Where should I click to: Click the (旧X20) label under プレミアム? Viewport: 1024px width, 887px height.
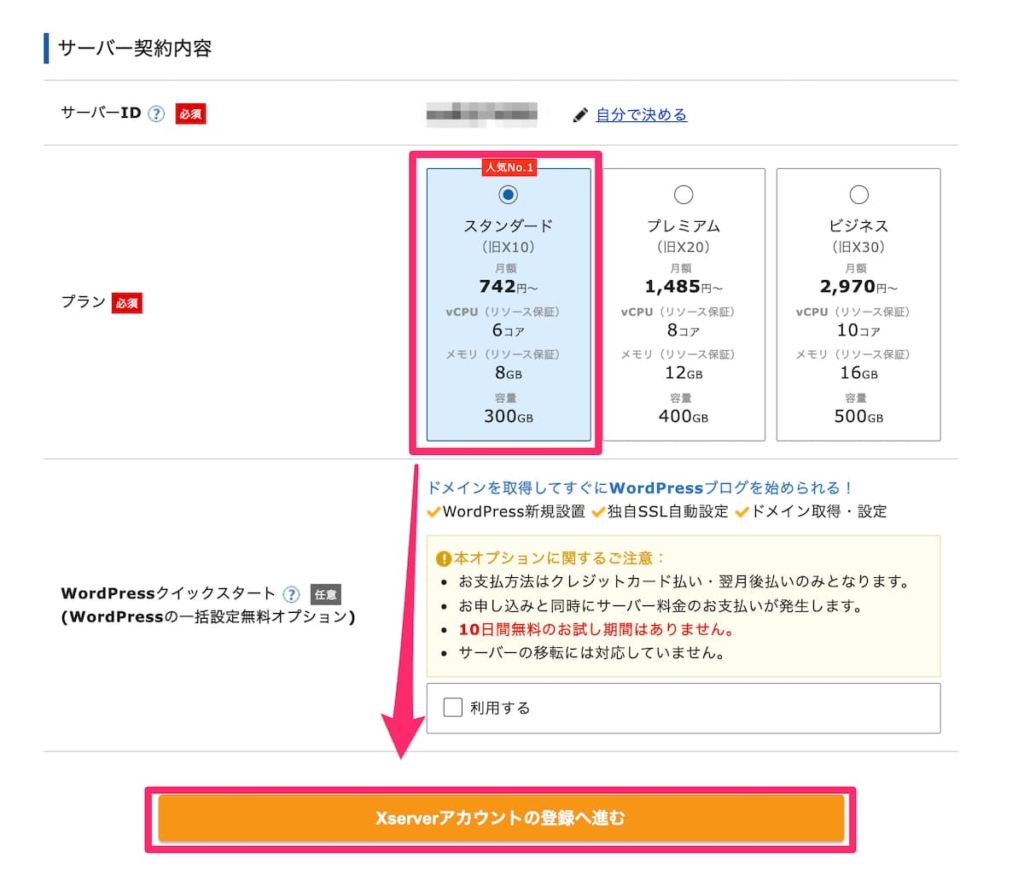pyautogui.click(x=683, y=247)
